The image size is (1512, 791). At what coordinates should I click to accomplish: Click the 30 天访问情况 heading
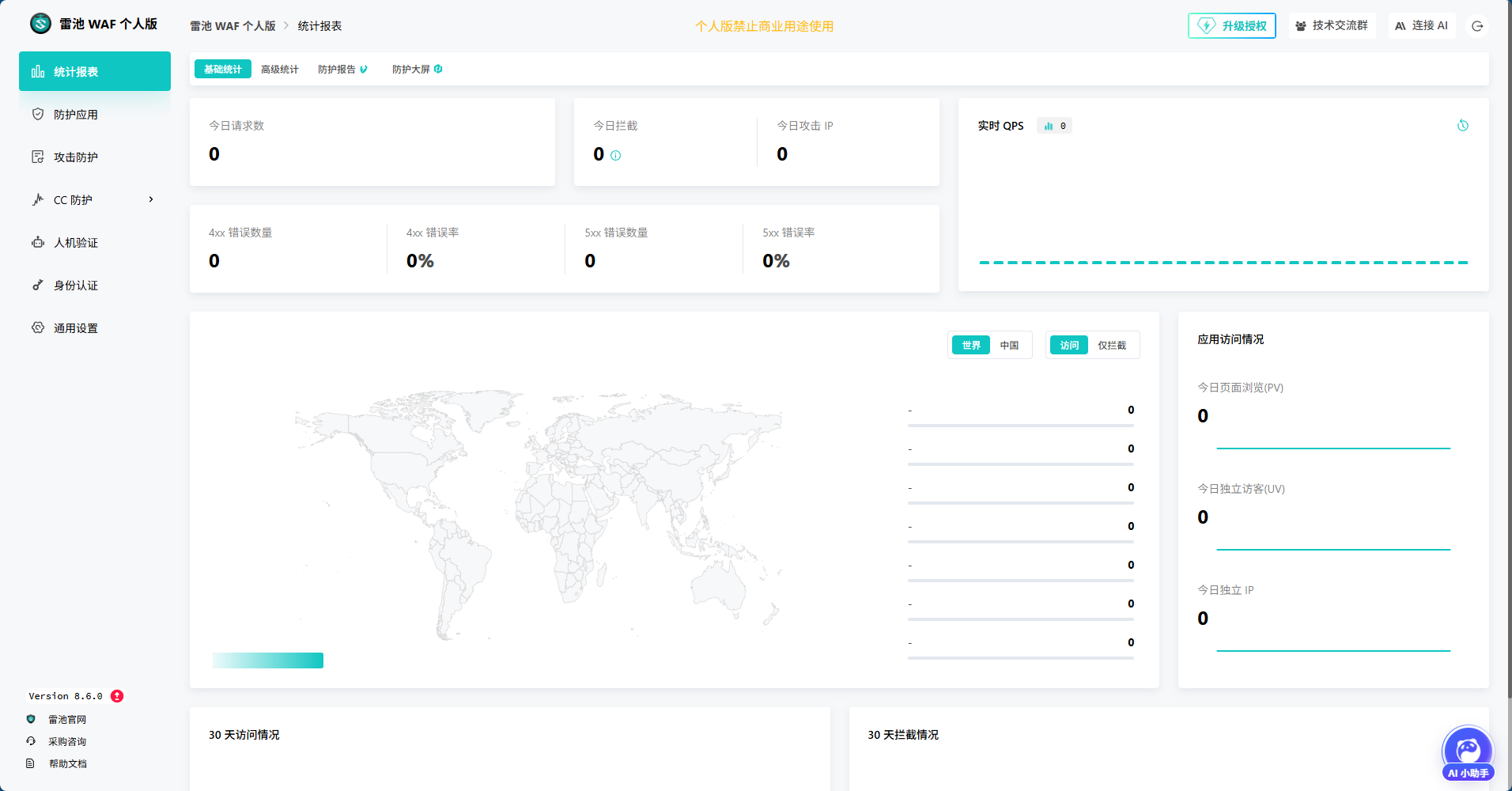click(x=244, y=735)
